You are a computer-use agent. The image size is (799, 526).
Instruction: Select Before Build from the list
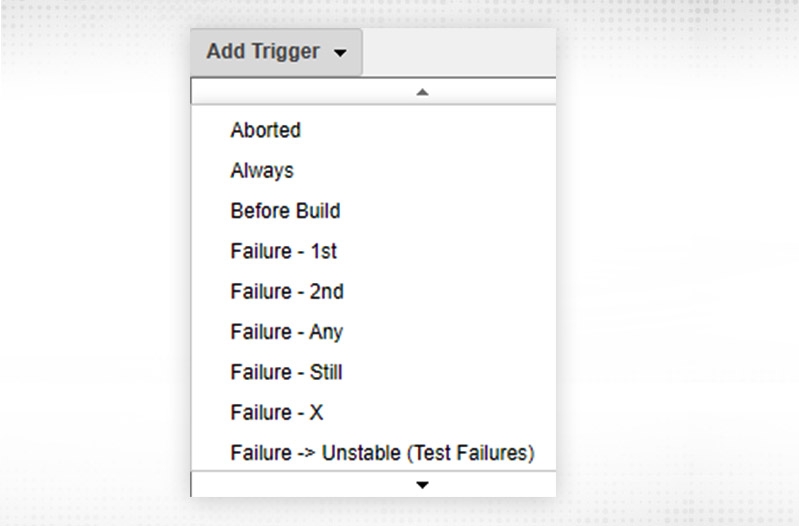point(285,211)
